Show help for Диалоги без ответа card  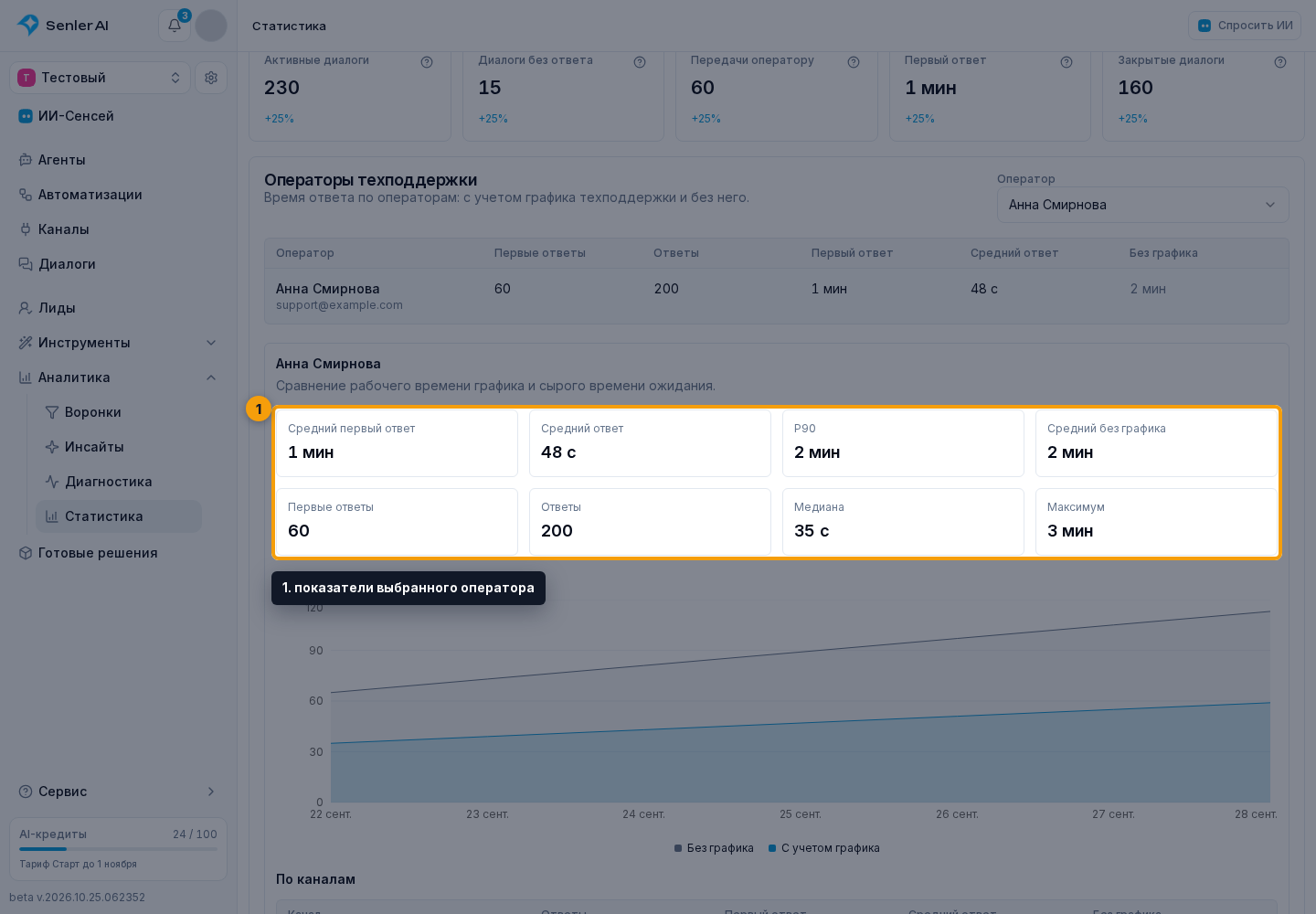(x=640, y=62)
